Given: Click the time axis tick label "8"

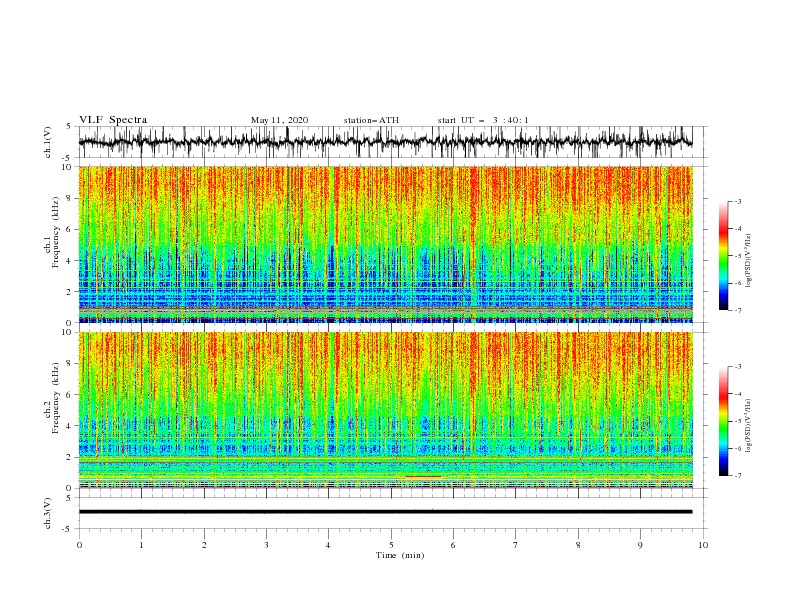Looking at the screenshot, I should coord(578,545).
